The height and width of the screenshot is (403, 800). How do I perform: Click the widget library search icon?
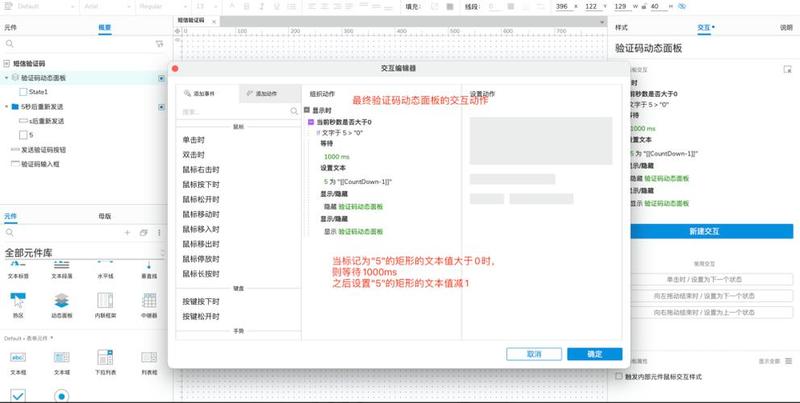9,233
